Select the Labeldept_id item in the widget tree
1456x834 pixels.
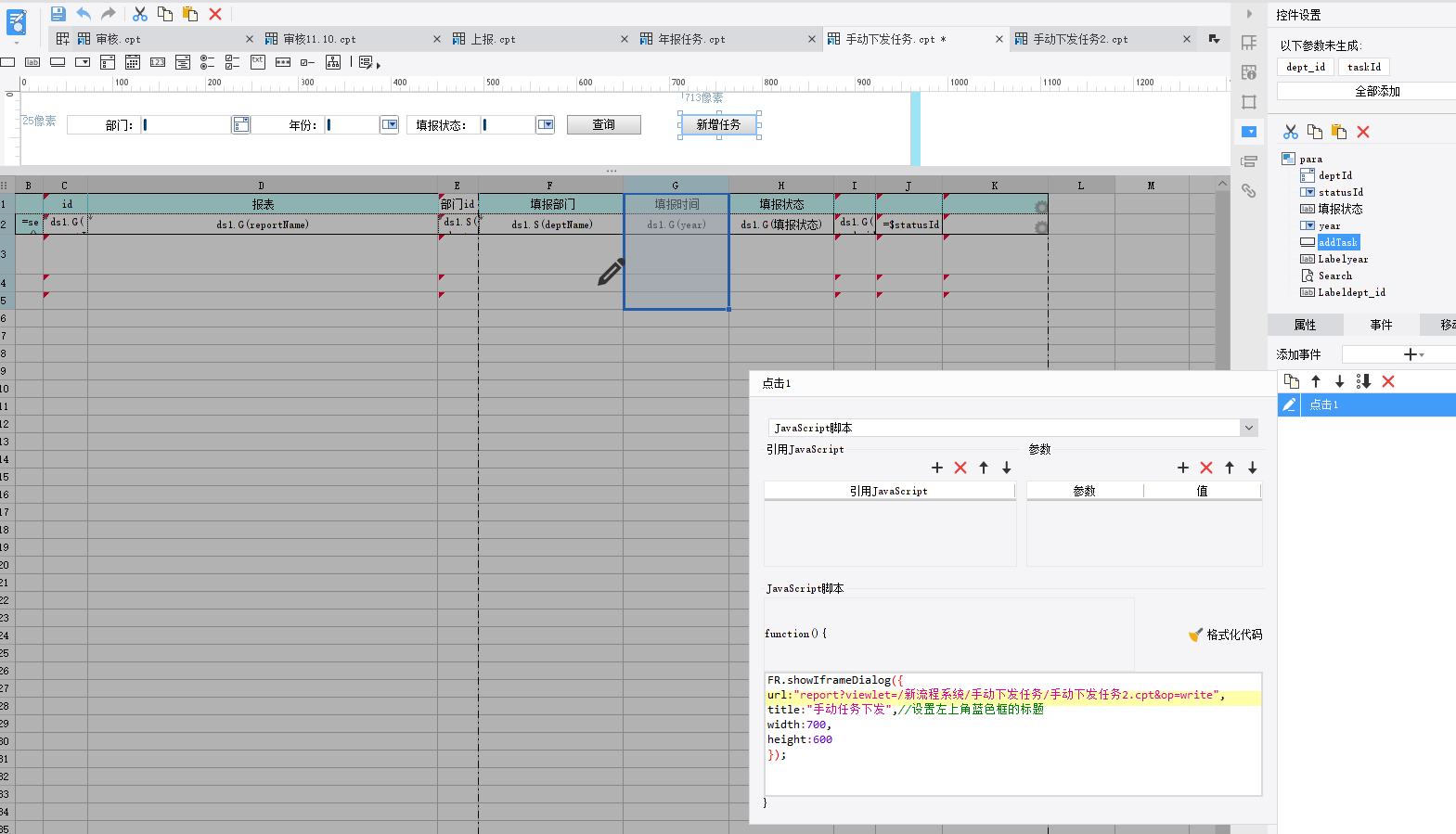coord(1351,292)
